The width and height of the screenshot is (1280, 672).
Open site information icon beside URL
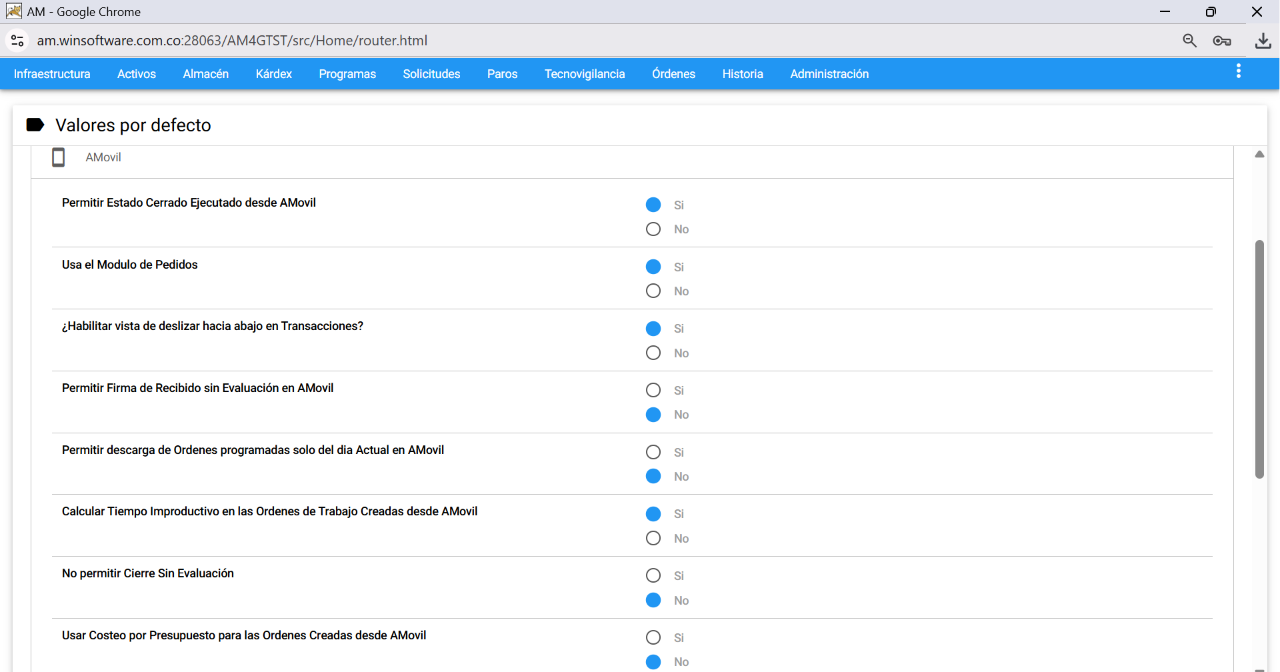17,41
